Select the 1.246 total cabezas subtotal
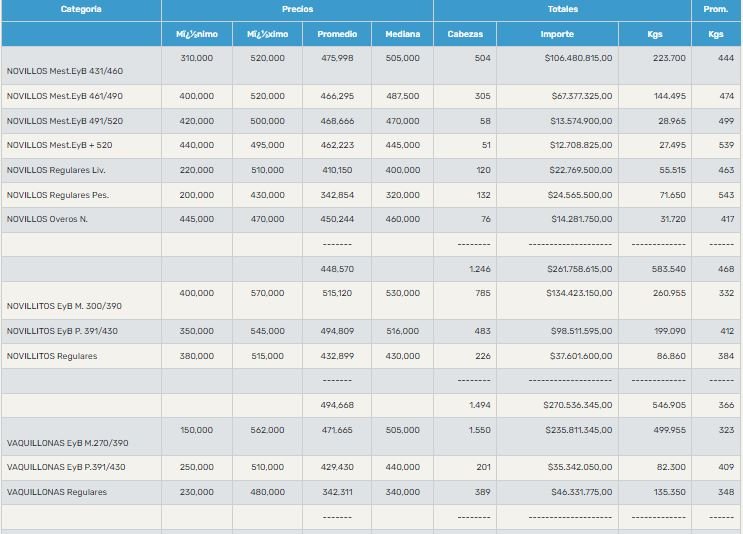Viewport: 743px width, 534px height. (x=479, y=269)
